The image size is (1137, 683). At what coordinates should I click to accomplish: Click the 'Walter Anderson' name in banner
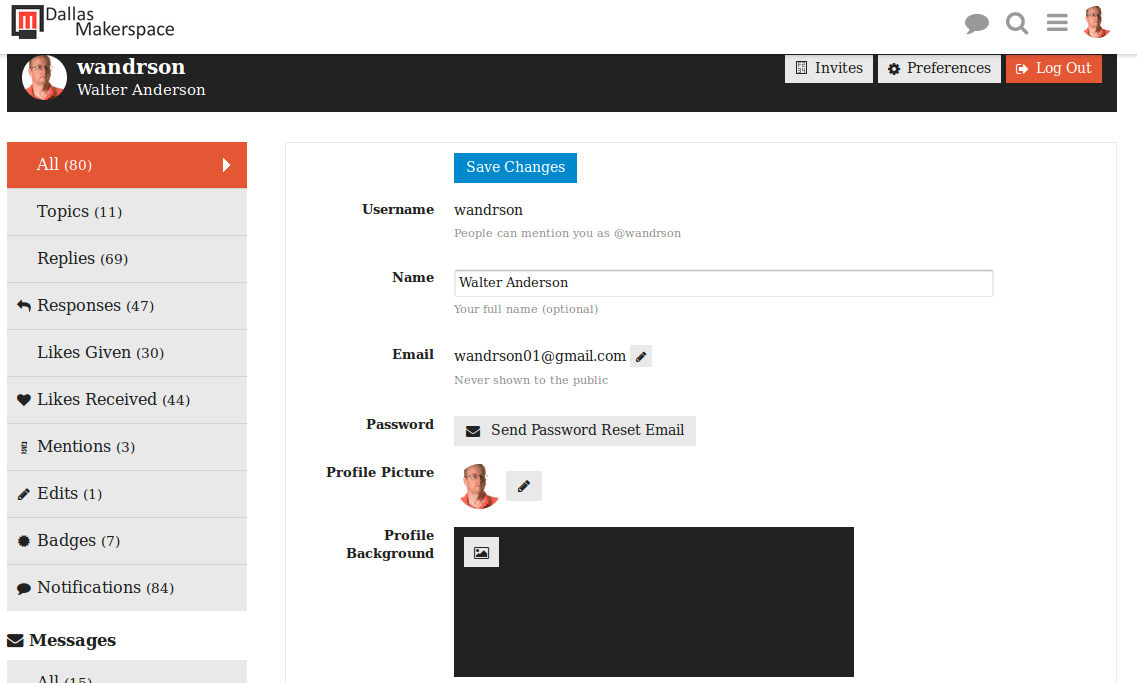click(x=141, y=90)
